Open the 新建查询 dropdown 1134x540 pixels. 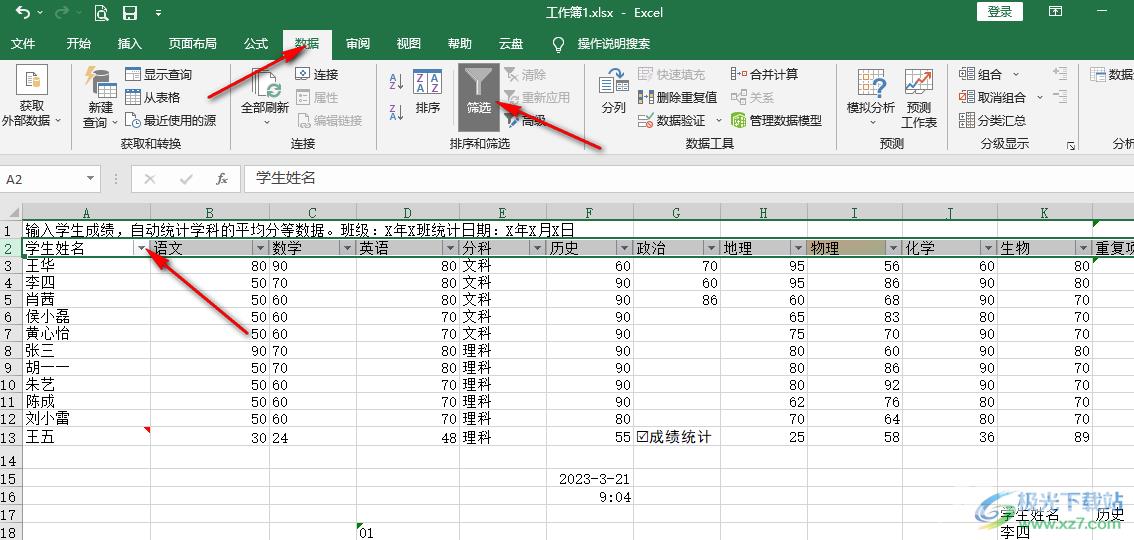pos(101,98)
